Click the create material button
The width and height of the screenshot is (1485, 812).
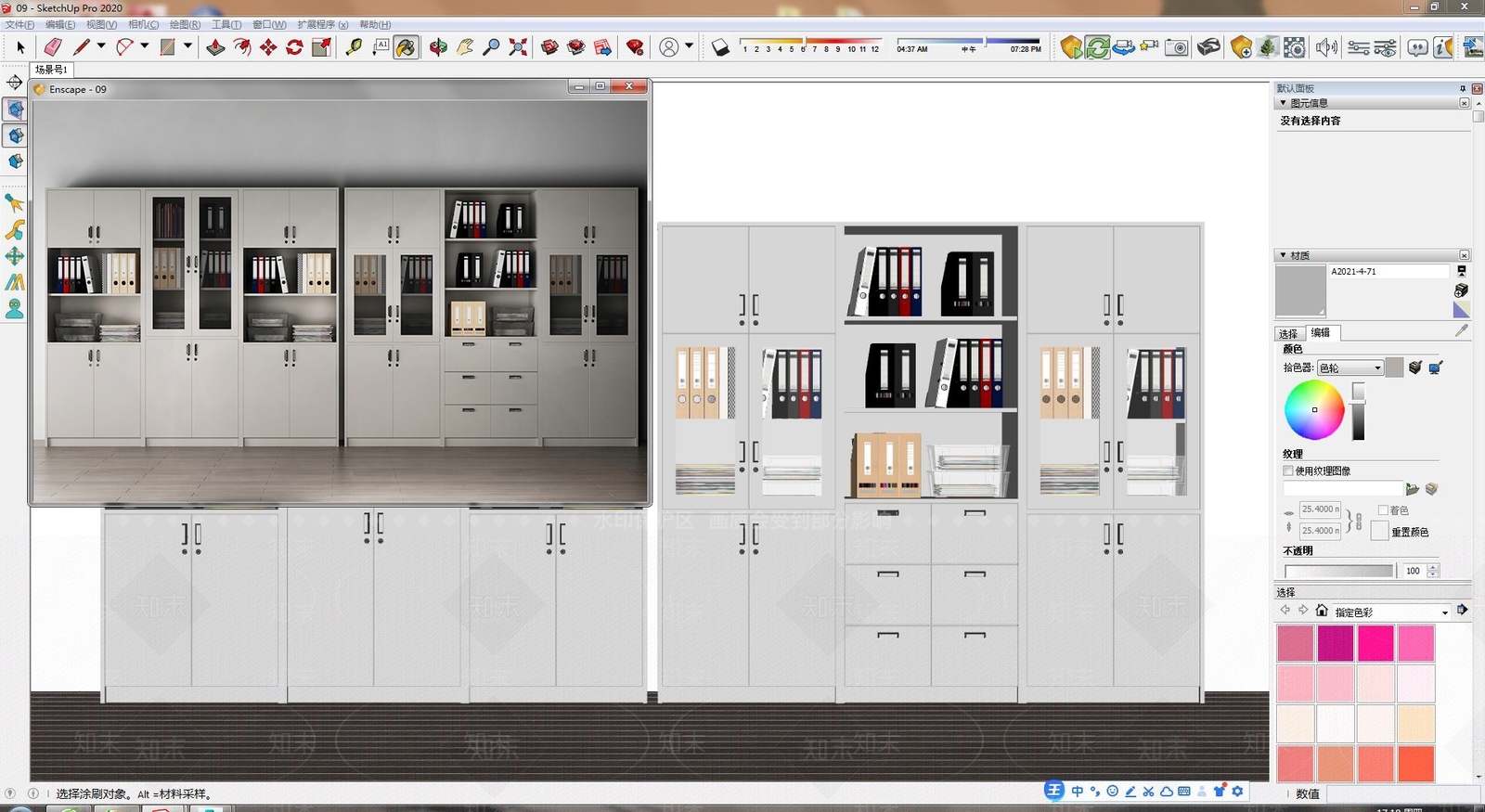point(1461,290)
